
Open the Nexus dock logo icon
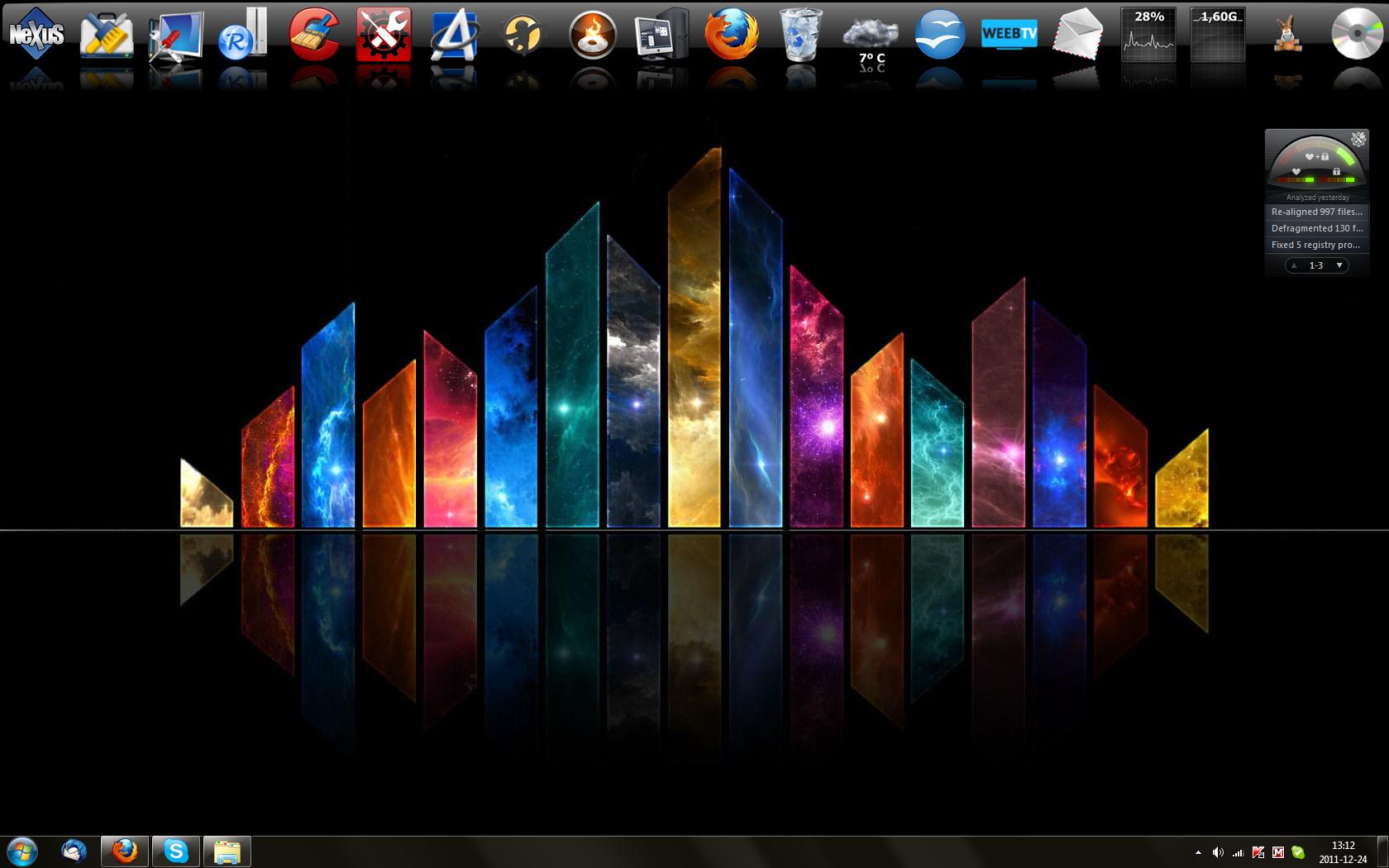point(36,33)
